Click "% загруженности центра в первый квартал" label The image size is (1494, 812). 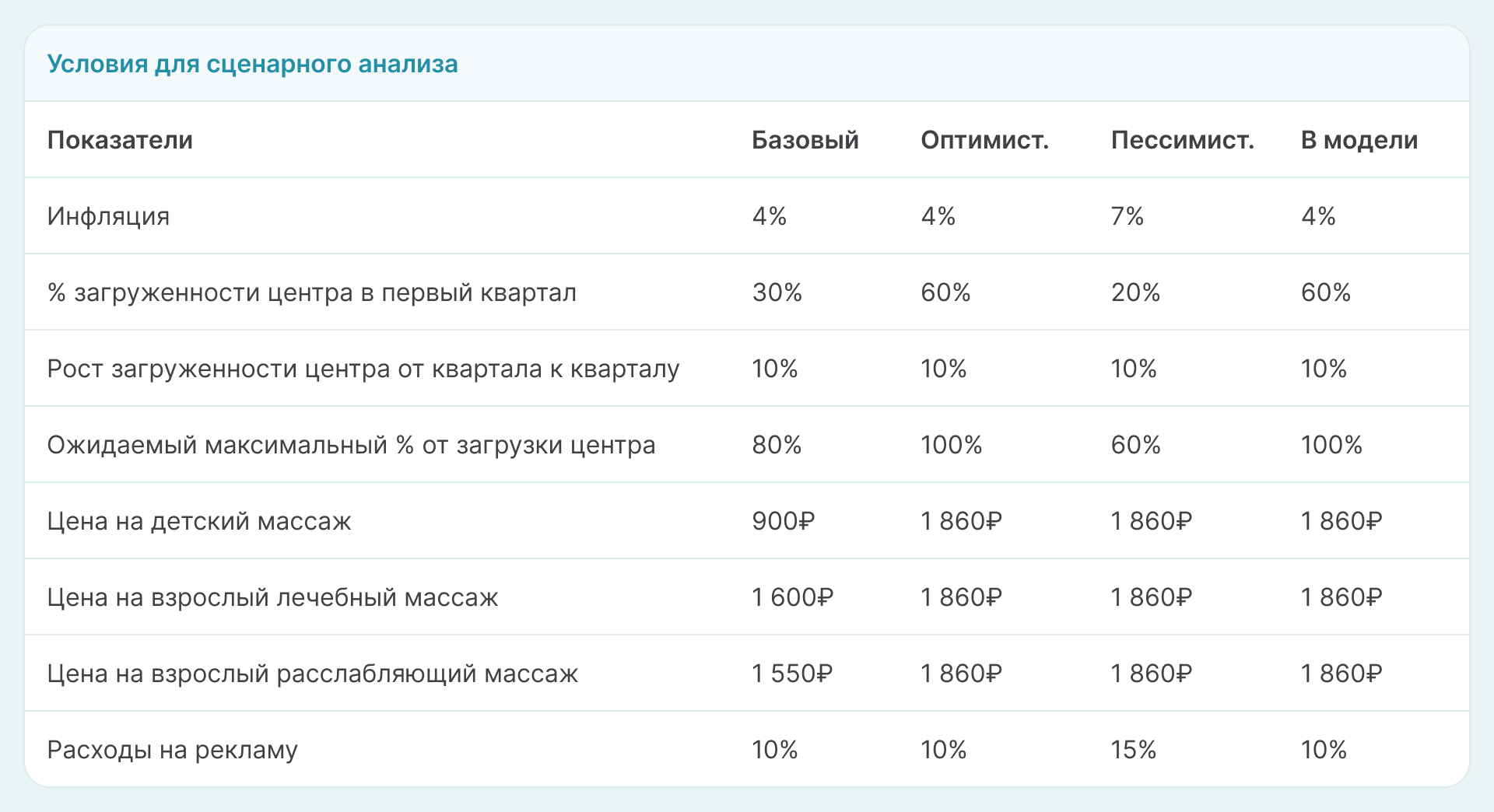pyautogui.click(x=311, y=292)
